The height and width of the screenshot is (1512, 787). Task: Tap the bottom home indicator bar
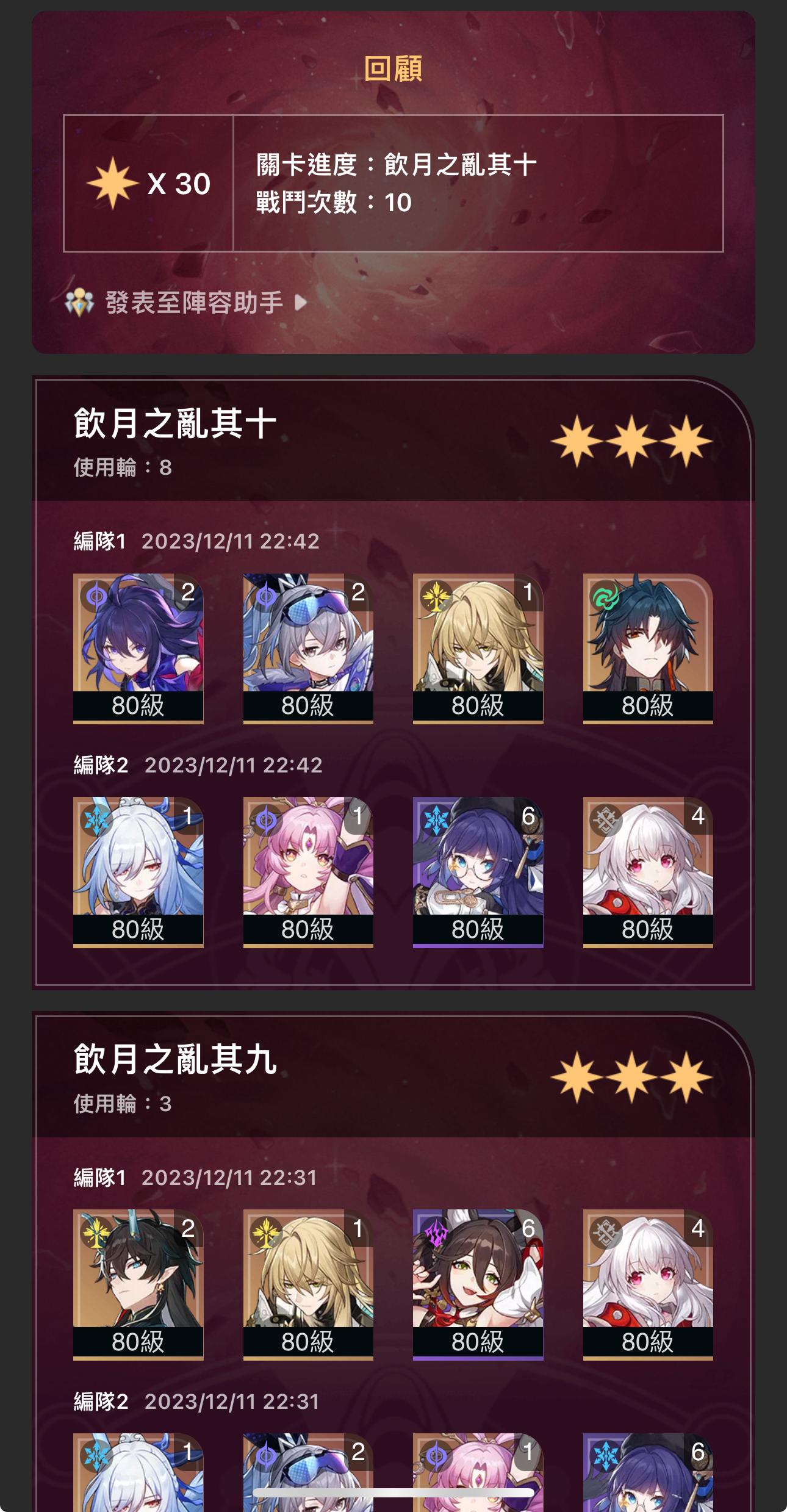393,1492
